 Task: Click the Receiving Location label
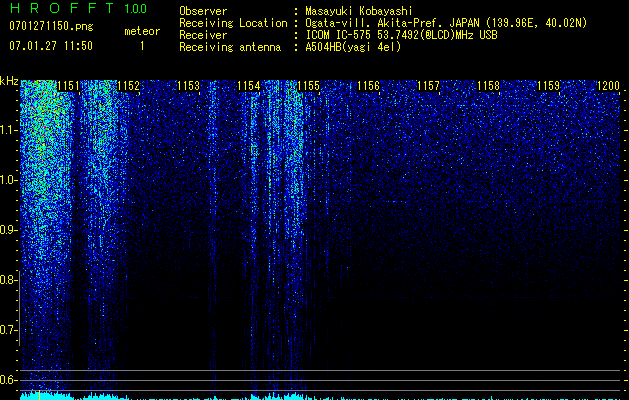(x=233, y=23)
